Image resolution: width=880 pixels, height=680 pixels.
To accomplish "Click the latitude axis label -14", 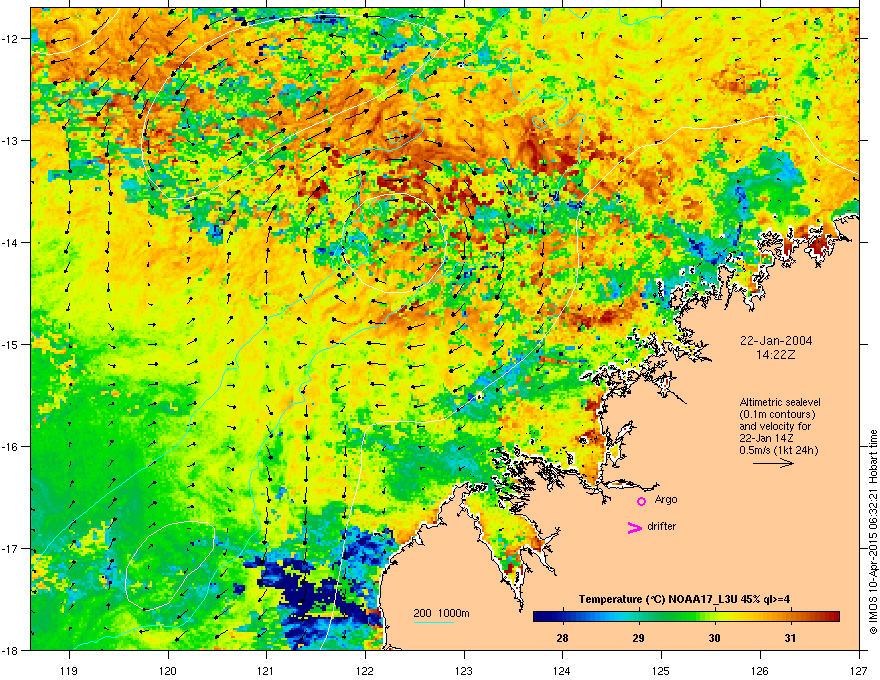I will click(x=11, y=242).
